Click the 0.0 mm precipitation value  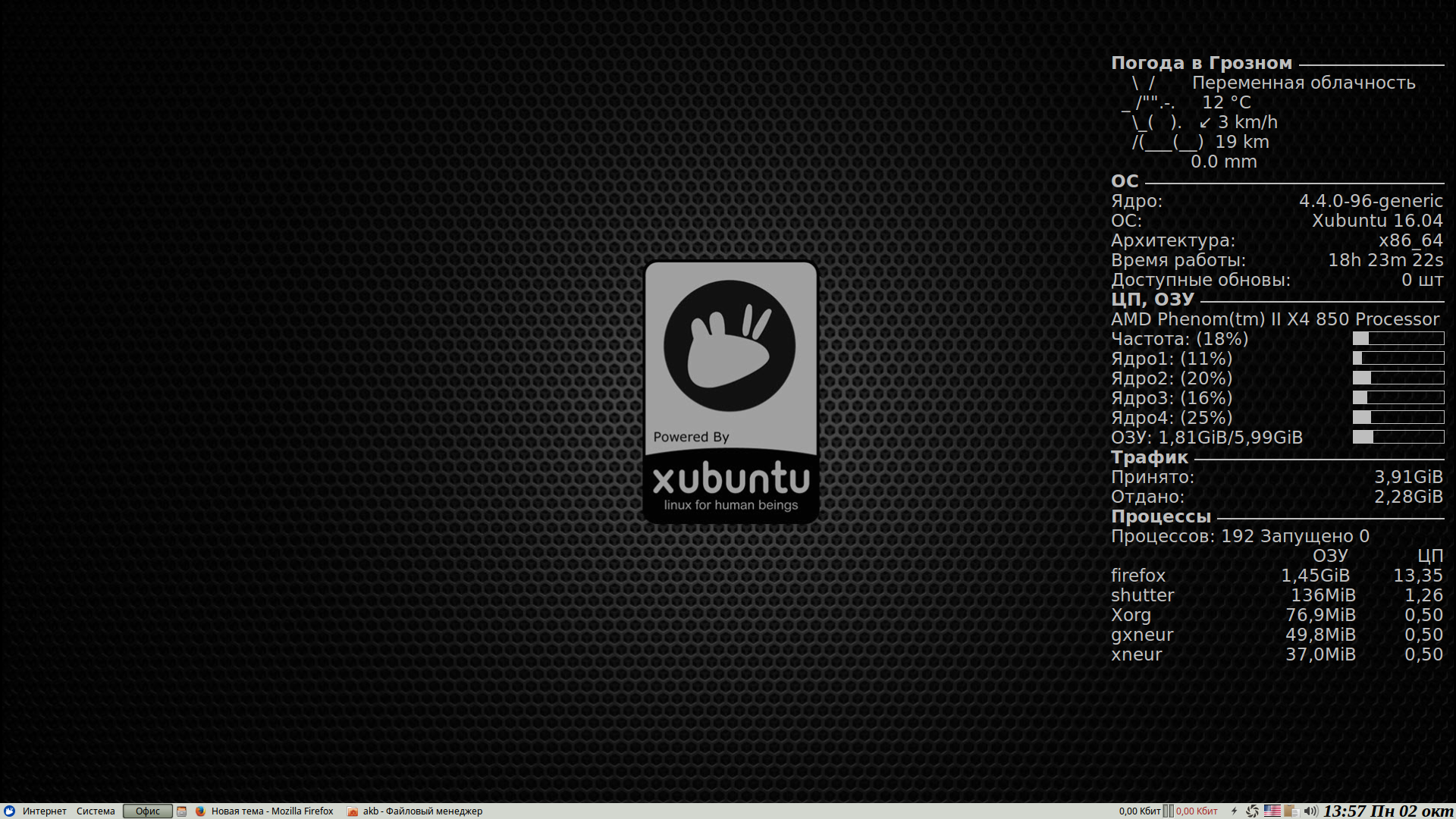(x=1224, y=162)
